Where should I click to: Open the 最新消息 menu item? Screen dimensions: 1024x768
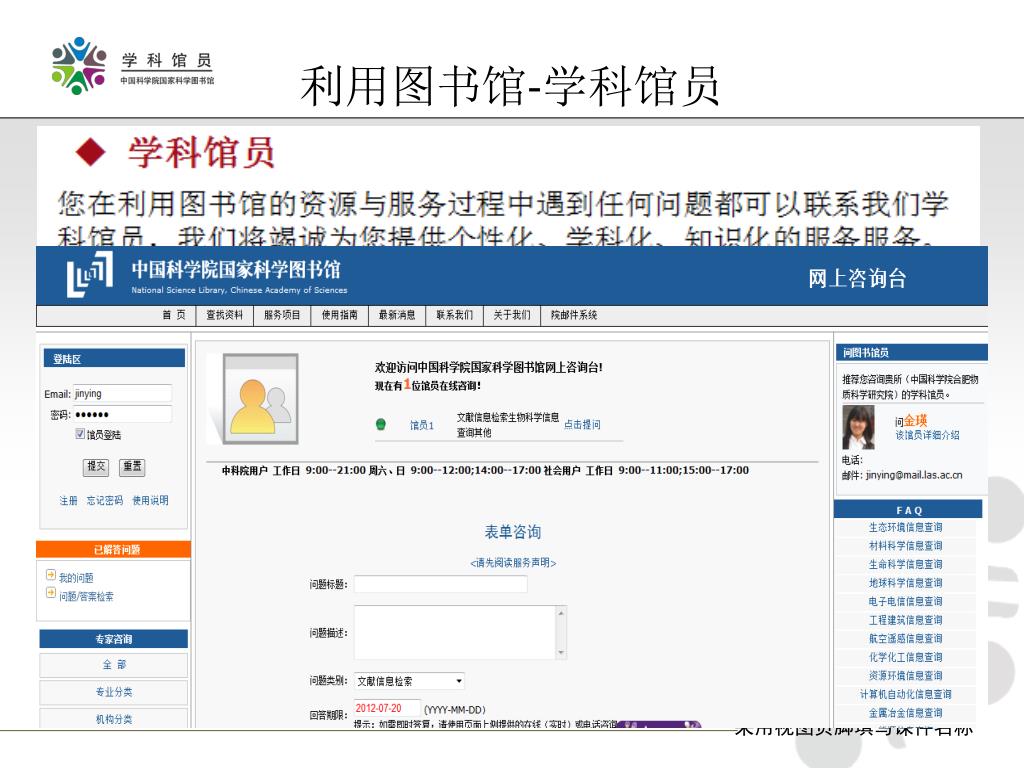396,315
